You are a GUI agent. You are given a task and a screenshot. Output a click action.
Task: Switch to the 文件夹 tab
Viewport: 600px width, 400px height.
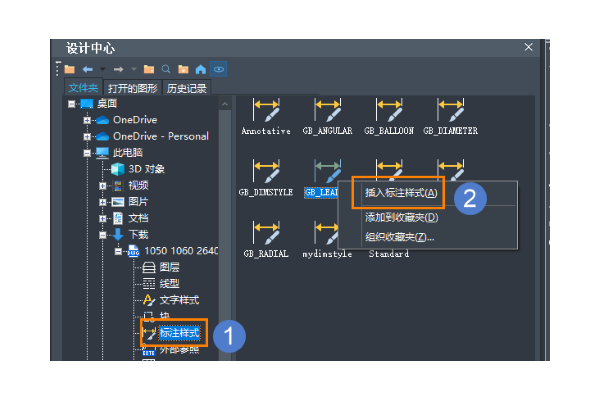[x=83, y=88]
